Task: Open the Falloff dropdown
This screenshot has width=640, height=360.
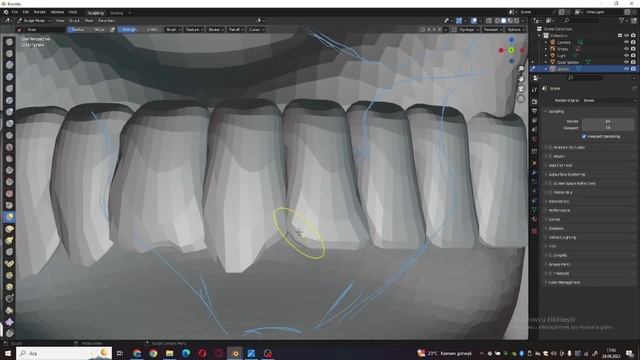Action: [236, 29]
